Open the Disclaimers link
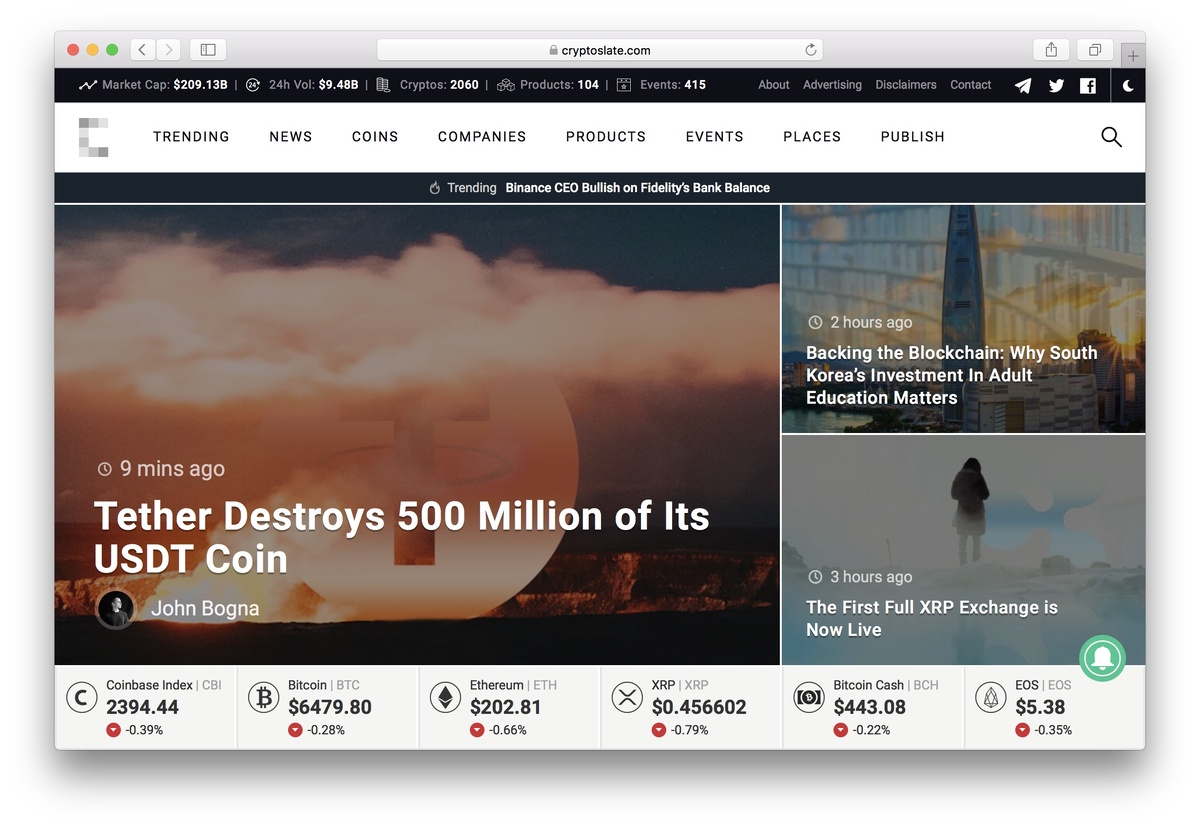 (x=906, y=85)
